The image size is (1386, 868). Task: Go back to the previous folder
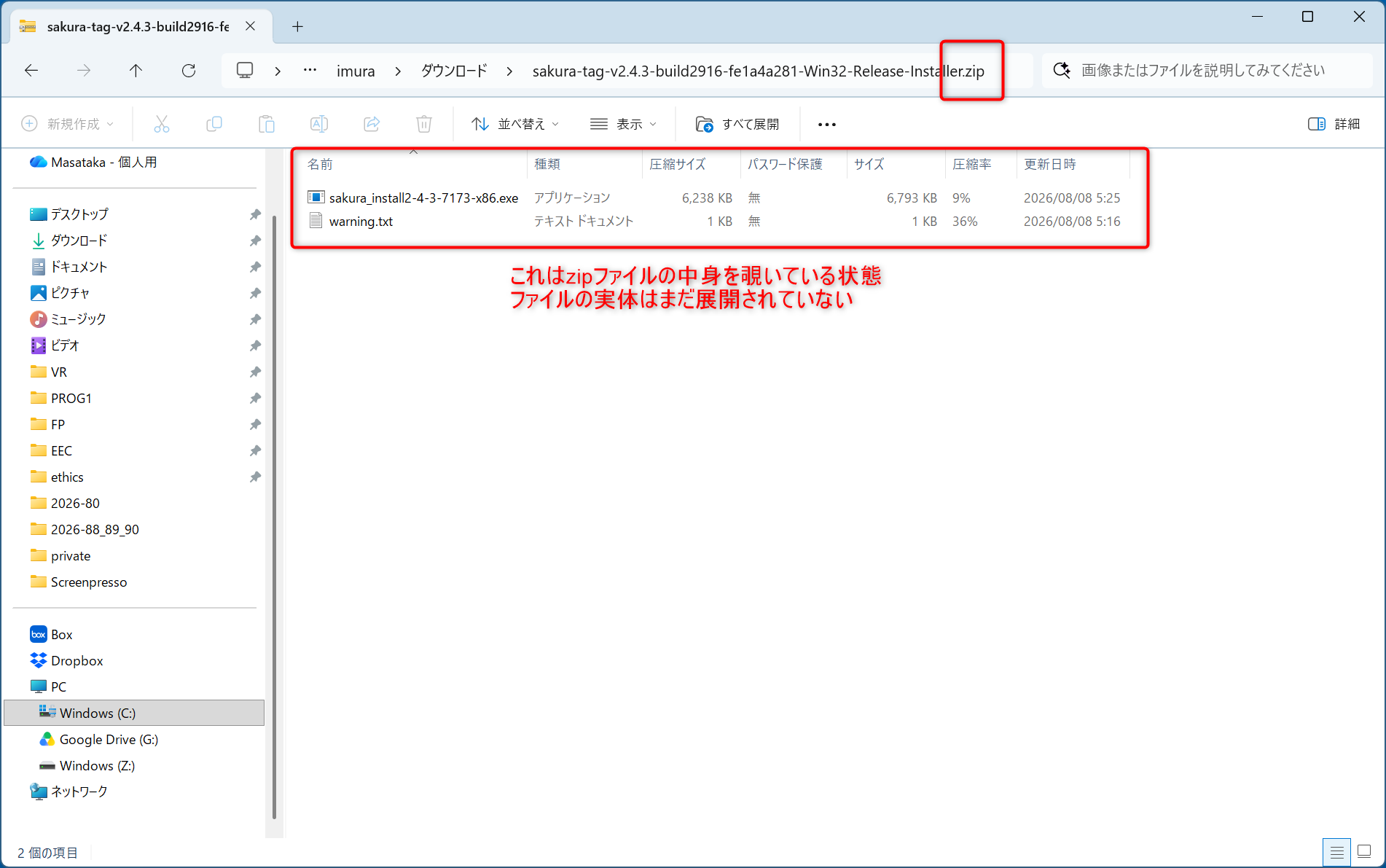(x=31, y=71)
